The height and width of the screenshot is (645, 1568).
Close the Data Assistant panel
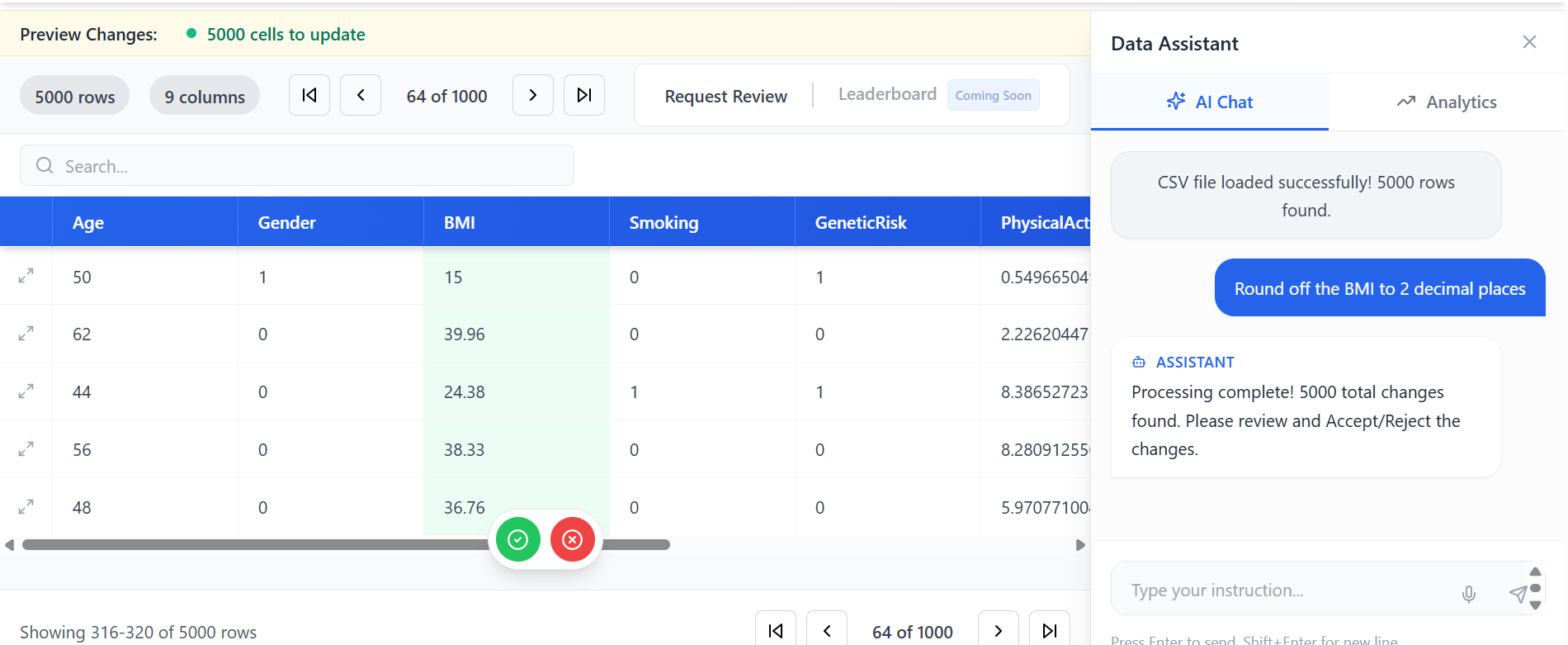tap(1529, 42)
